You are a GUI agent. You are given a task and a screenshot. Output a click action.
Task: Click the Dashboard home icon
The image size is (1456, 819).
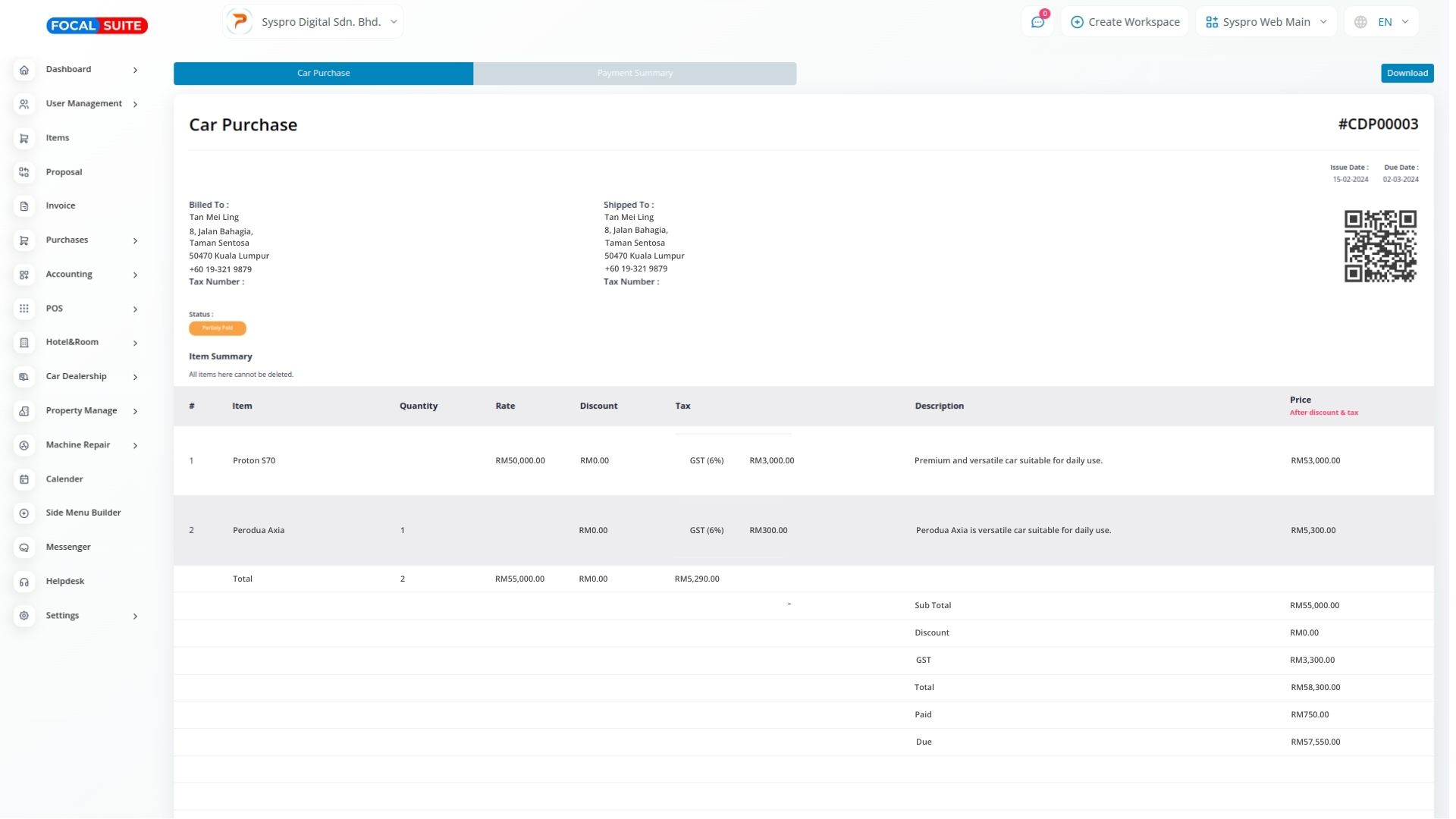tap(24, 70)
